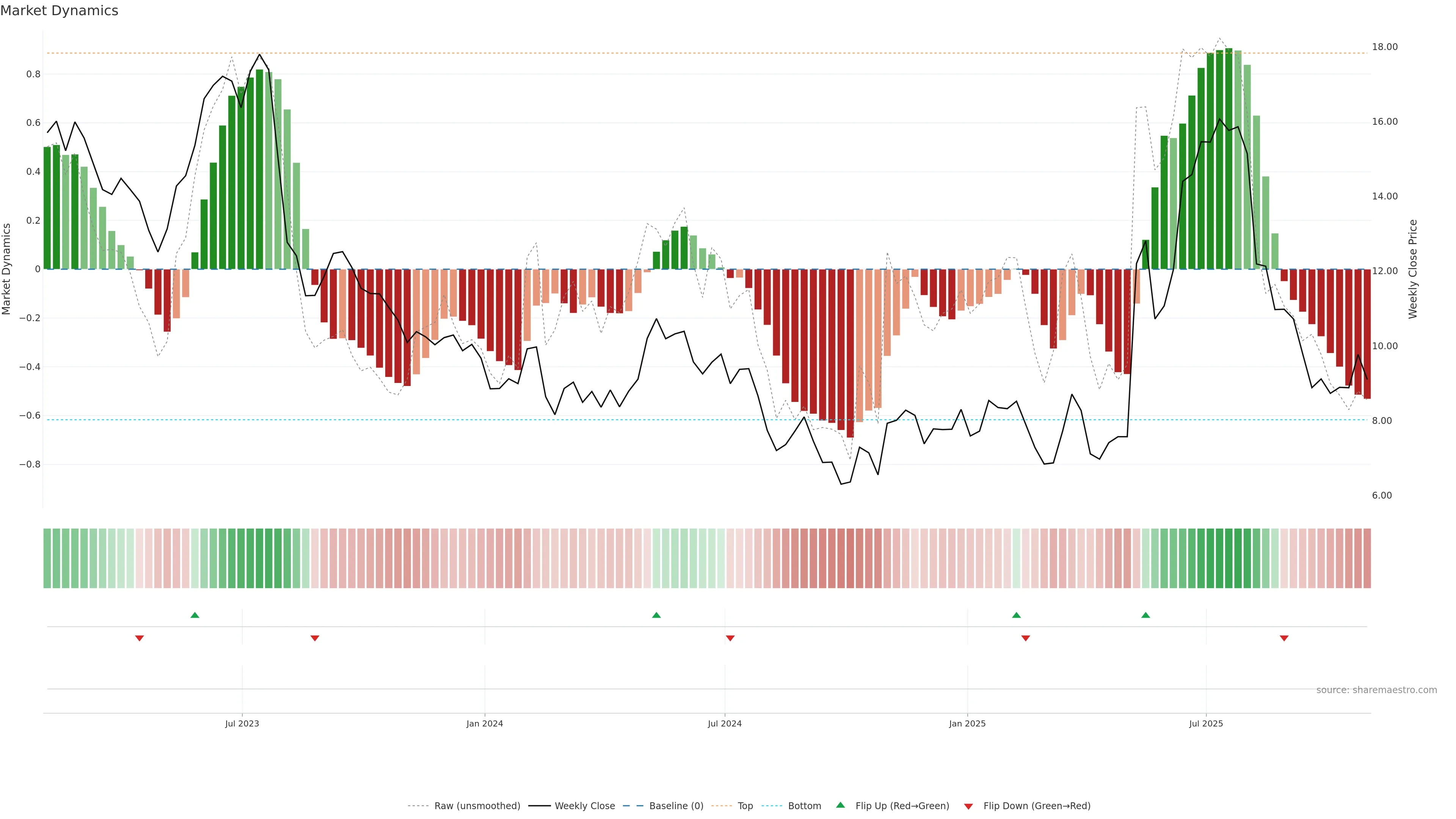Toggle the Bottom legend entry
The image size is (1456, 819).
point(804,806)
